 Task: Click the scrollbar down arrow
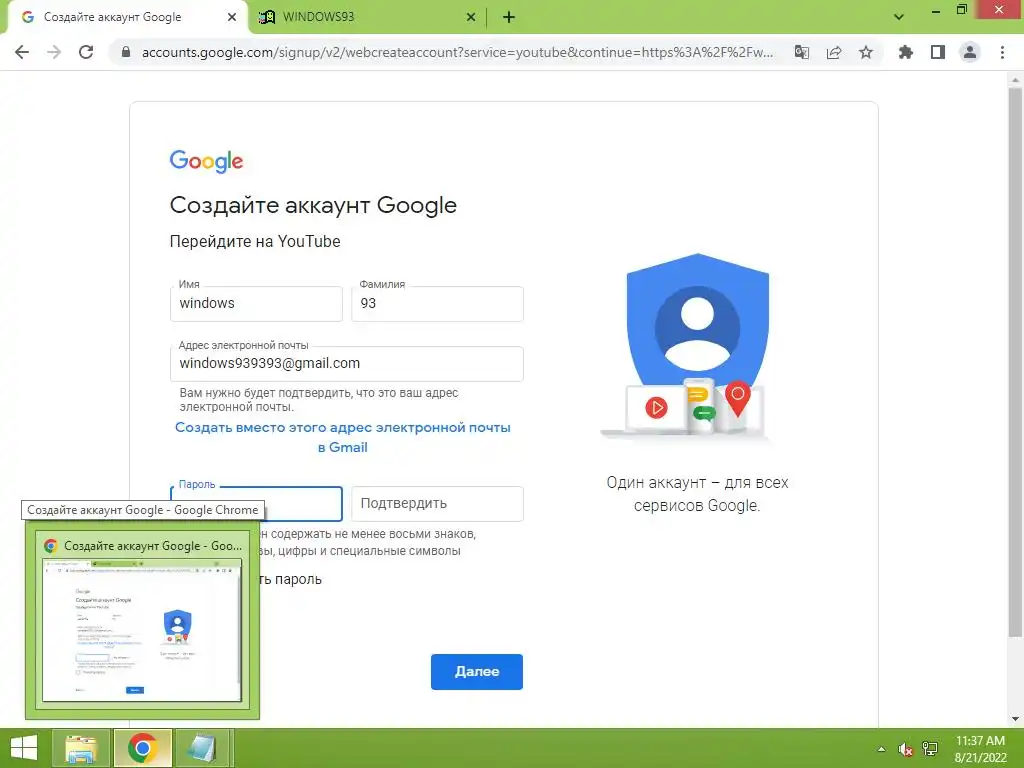pyautogui.click(x=1015, y=719)
